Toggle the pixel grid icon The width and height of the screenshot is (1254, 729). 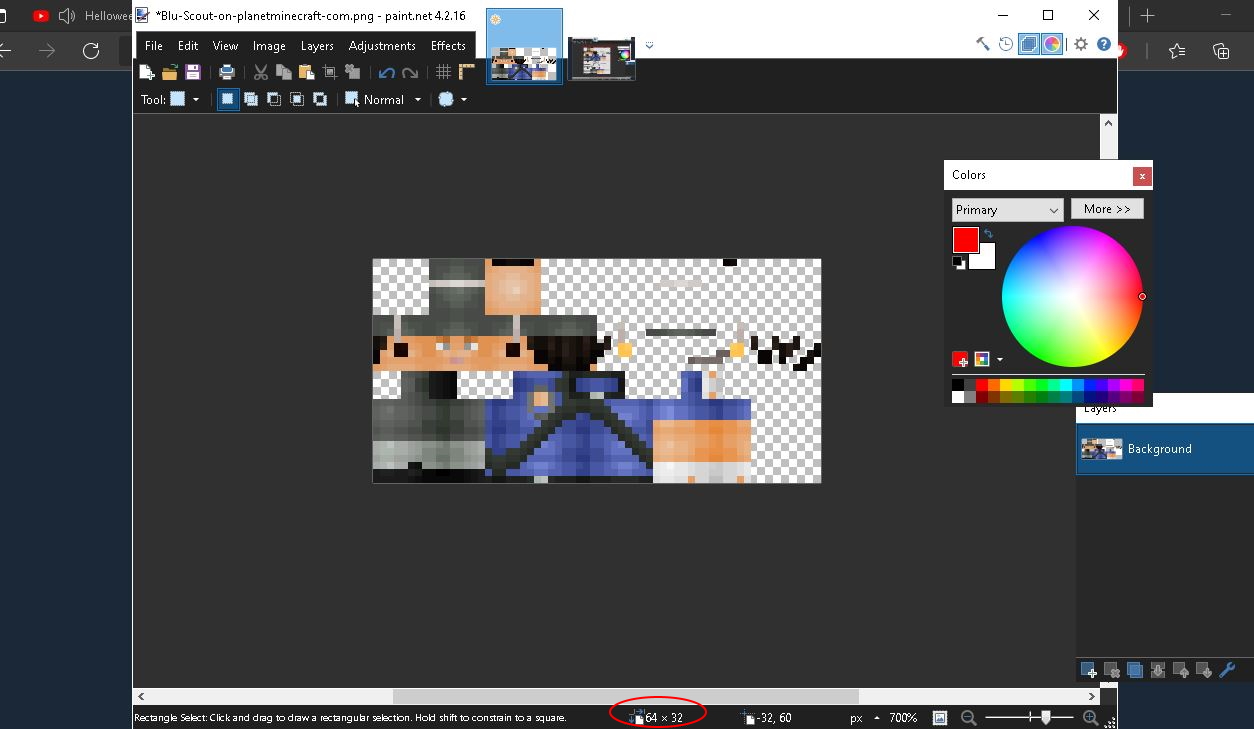tap(444, 72)
